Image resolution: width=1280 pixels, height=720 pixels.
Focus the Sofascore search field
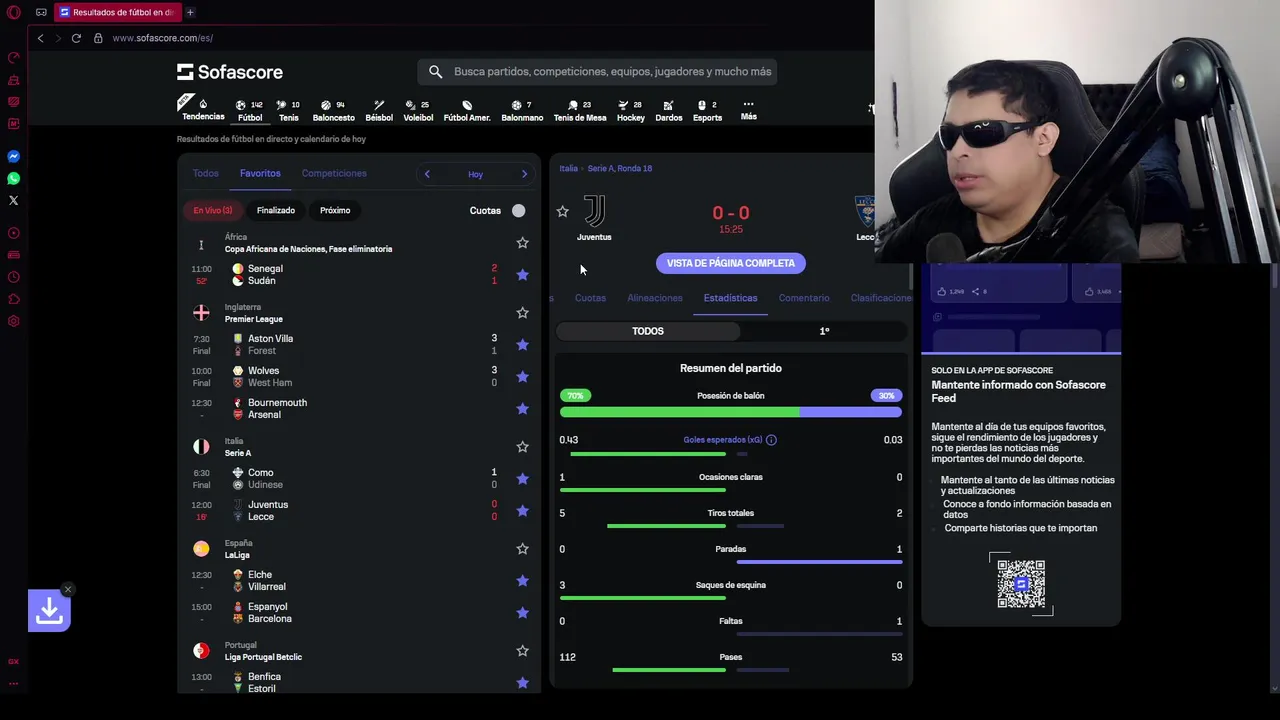click(598, 72)
